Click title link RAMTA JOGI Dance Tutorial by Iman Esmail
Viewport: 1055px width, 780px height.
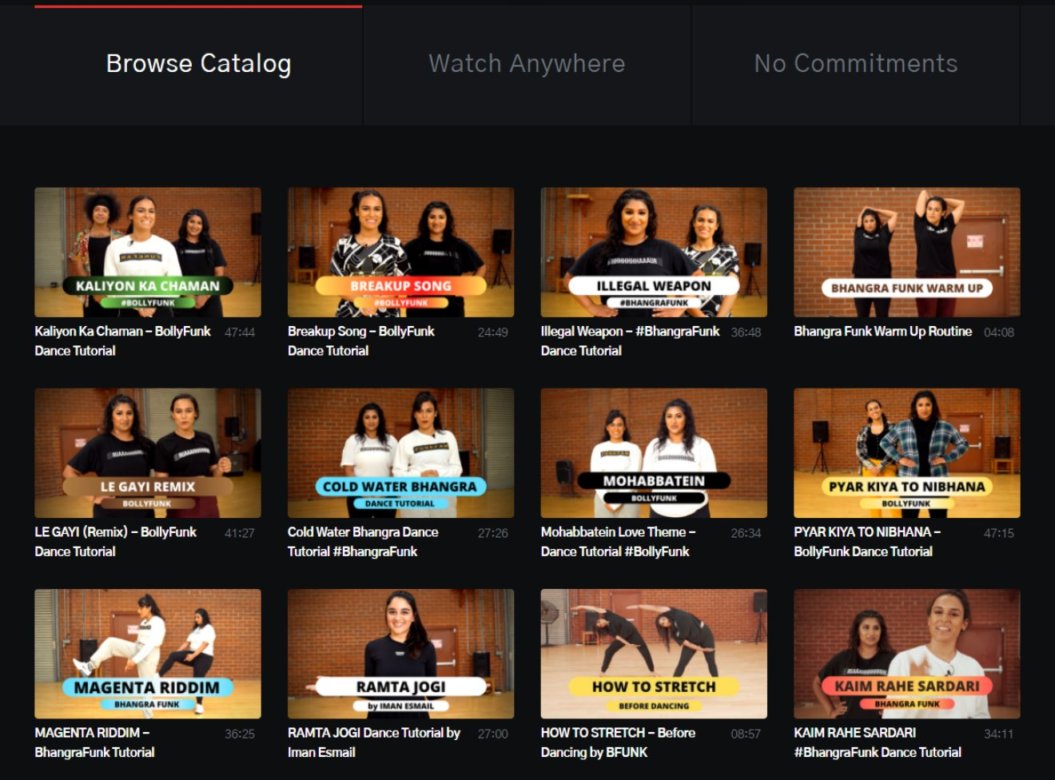374,742
